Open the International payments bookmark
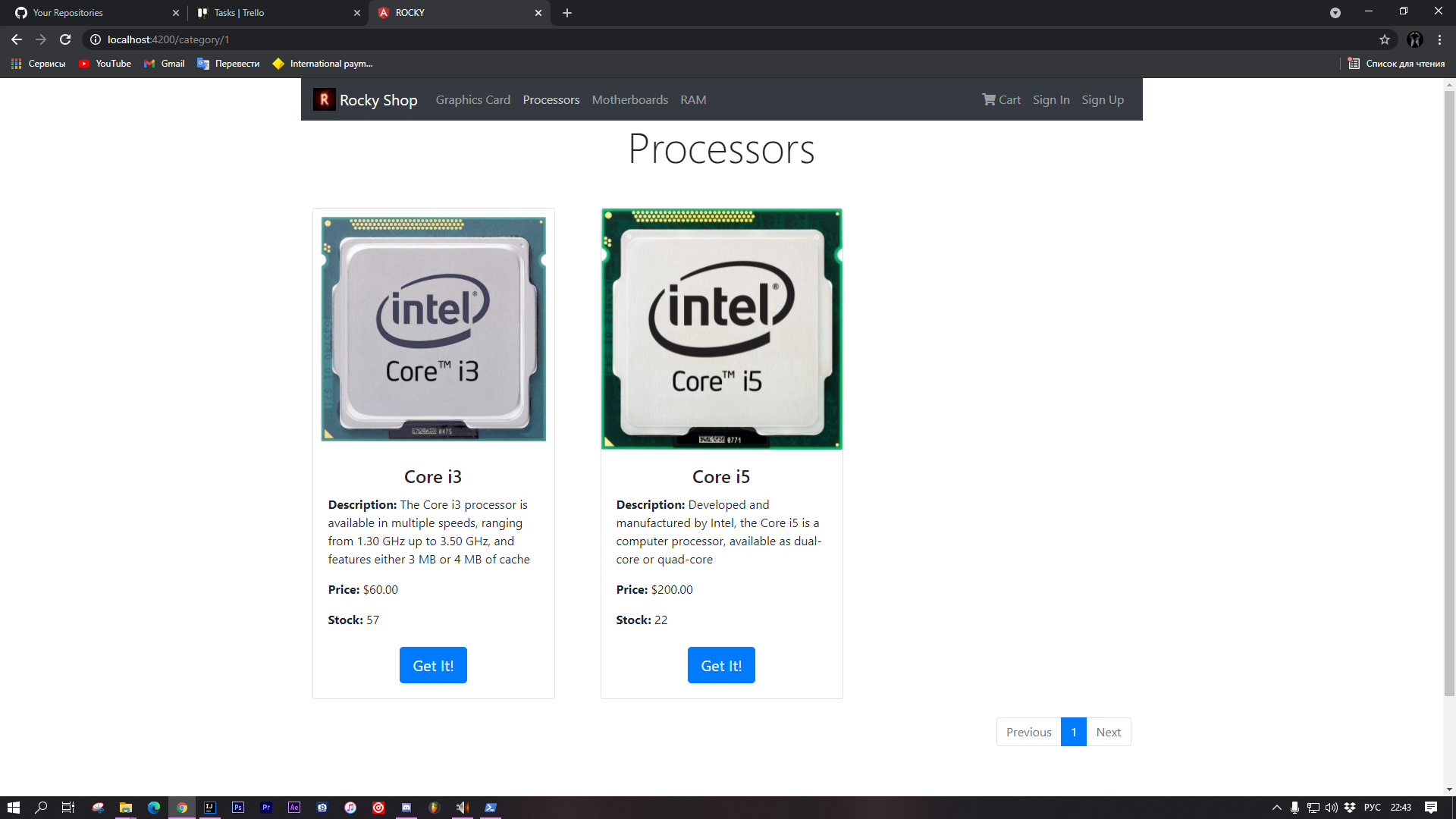The width and height of the screenshot is (1456, 819). 322,64
